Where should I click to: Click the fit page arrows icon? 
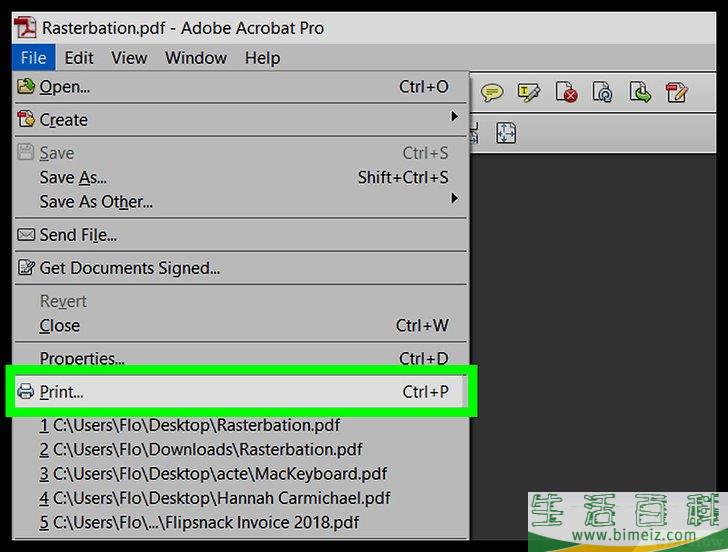pos(506,133)
